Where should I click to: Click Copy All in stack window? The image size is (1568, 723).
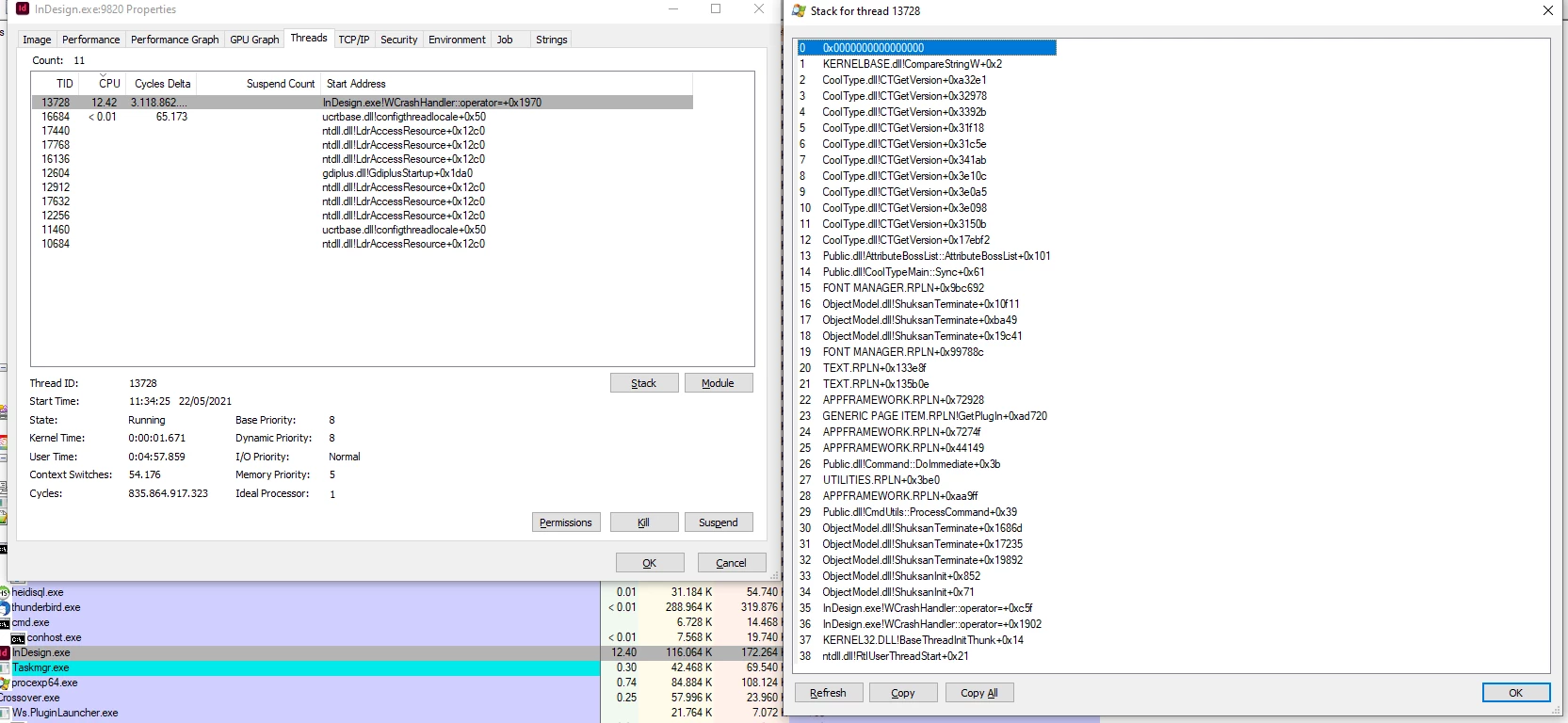pyautogui.click(x=979, y=693)
